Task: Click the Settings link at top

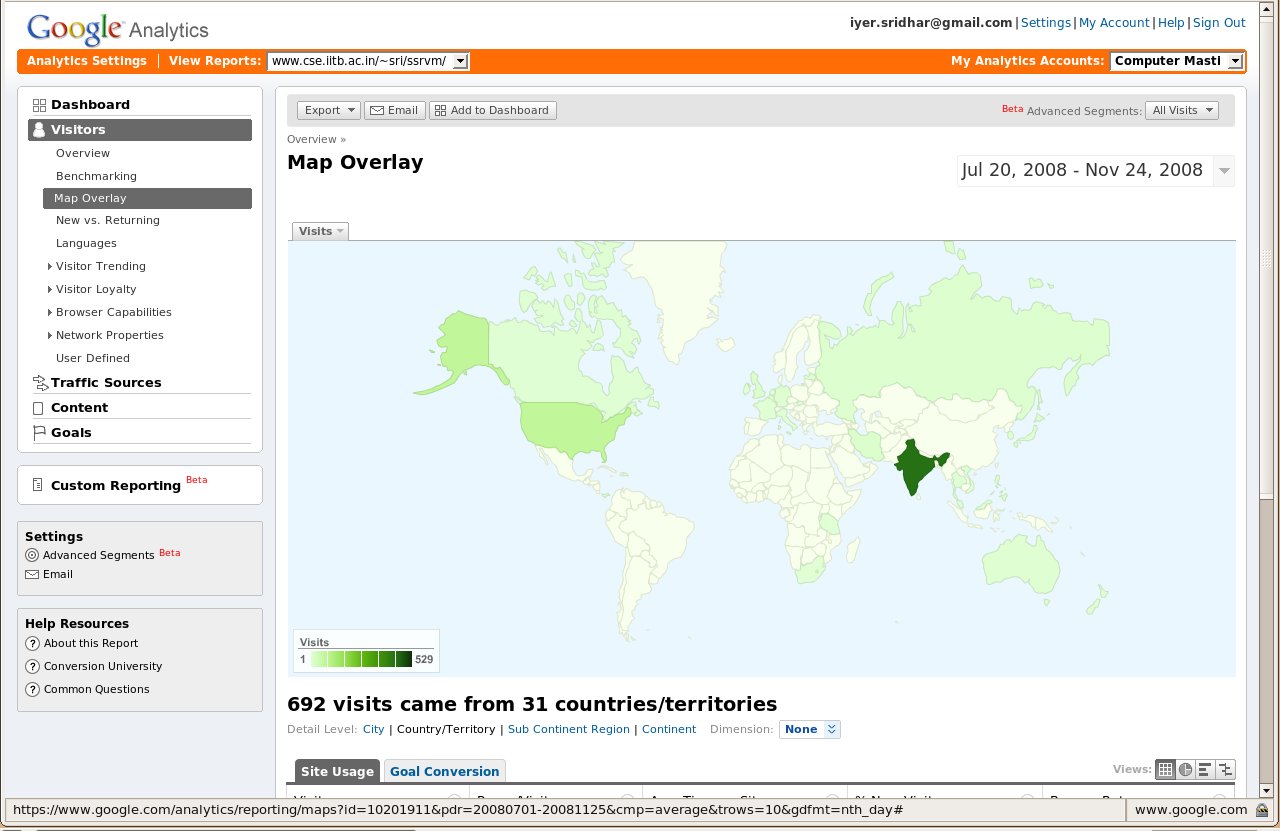Action: click(x=1046, y=22)
